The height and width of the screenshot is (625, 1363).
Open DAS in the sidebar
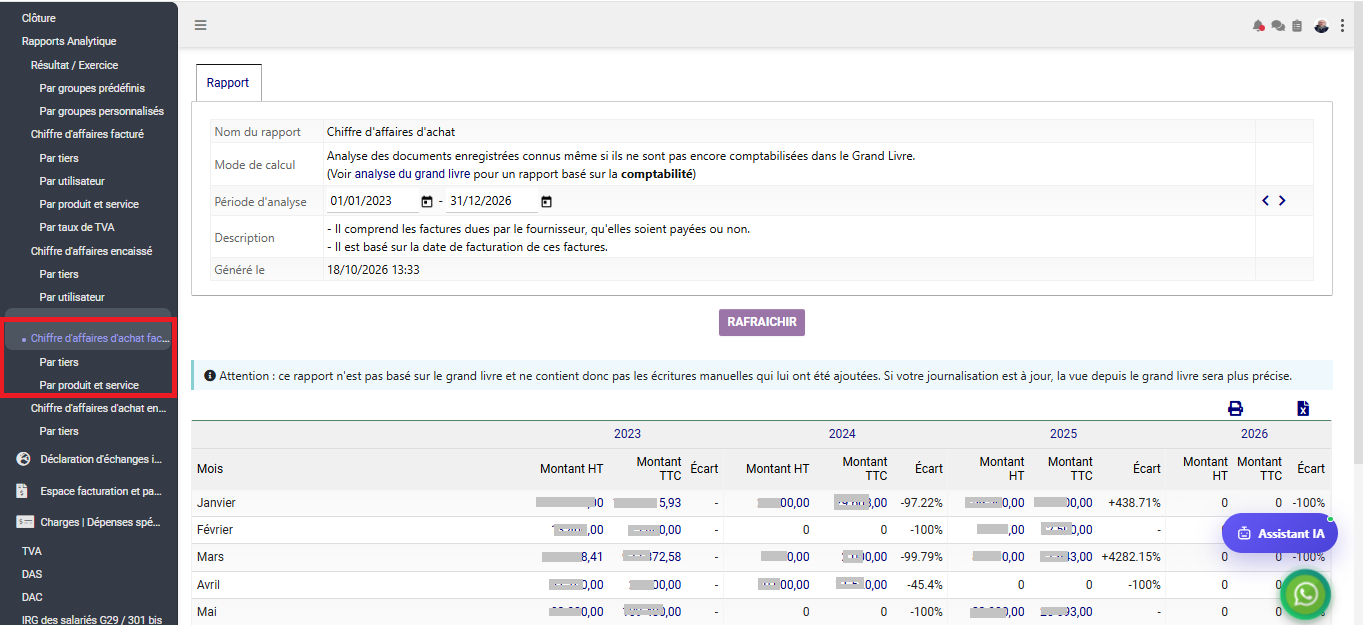coord(32,574)
